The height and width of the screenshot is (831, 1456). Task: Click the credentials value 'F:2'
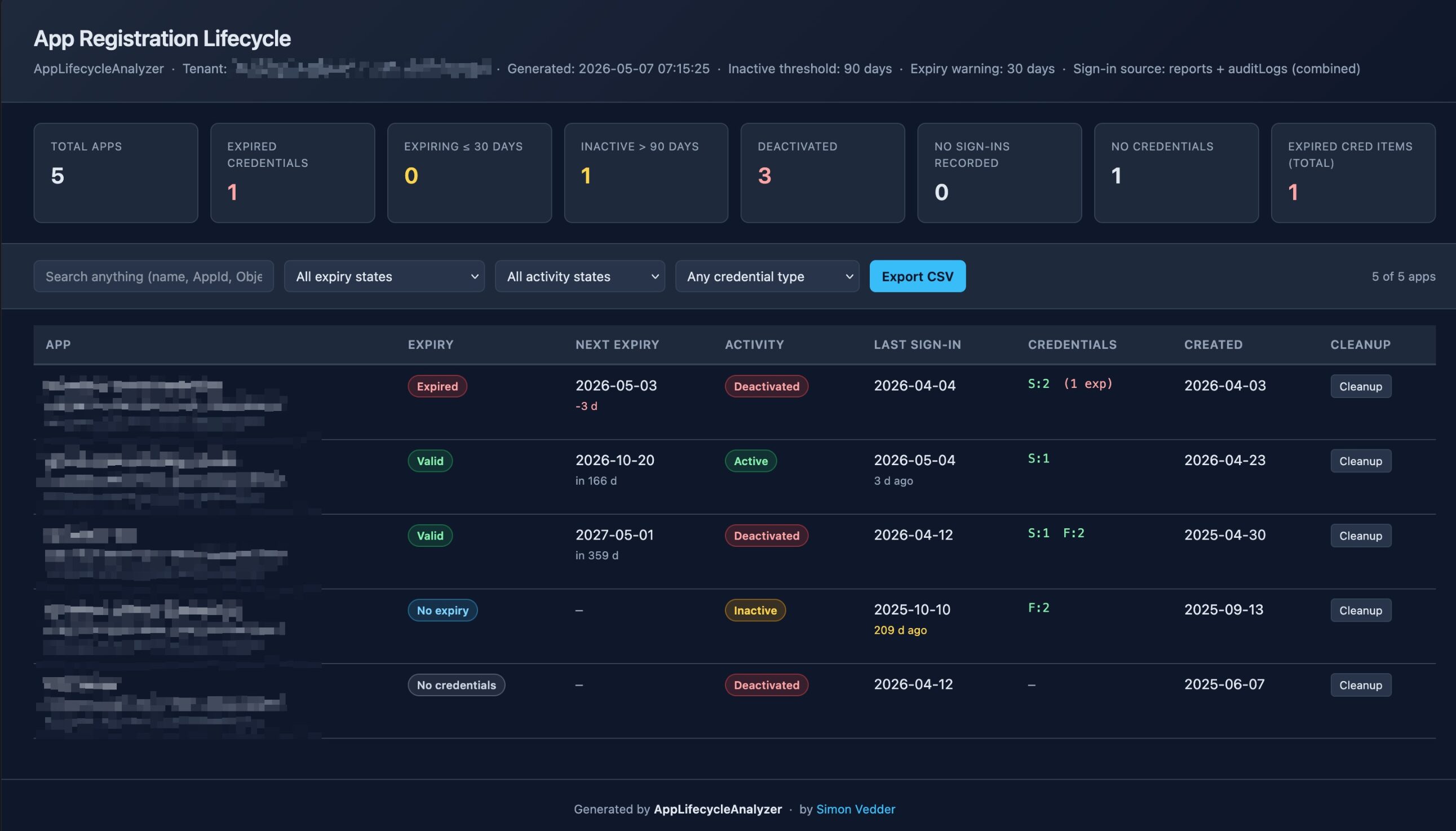pyautogui.click(x=1038, y=608)
